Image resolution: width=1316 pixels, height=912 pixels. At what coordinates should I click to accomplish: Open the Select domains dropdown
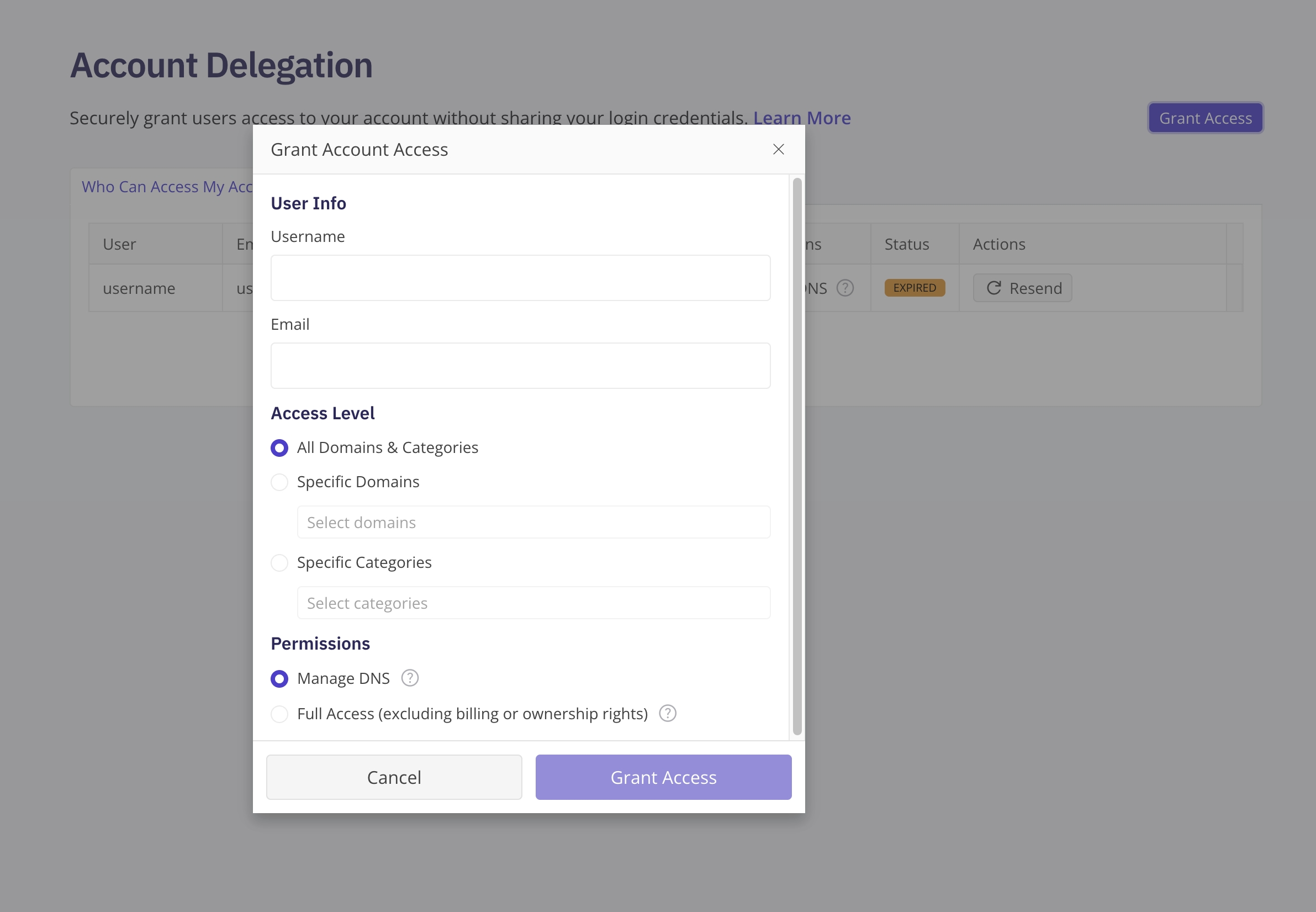[x=533, y=522]
